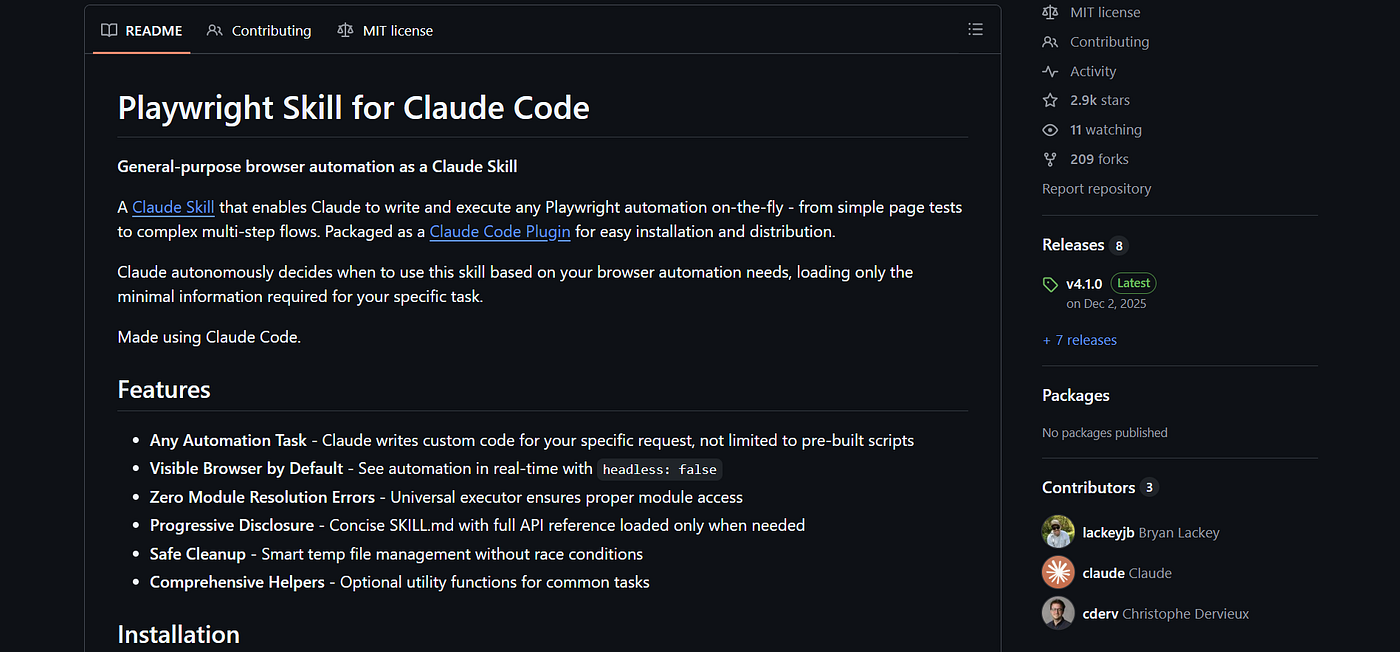Click the eye icon next to 11 watching
Image resolution: width=1400 pixels, height=652 pixels.
coord(1050,130)
